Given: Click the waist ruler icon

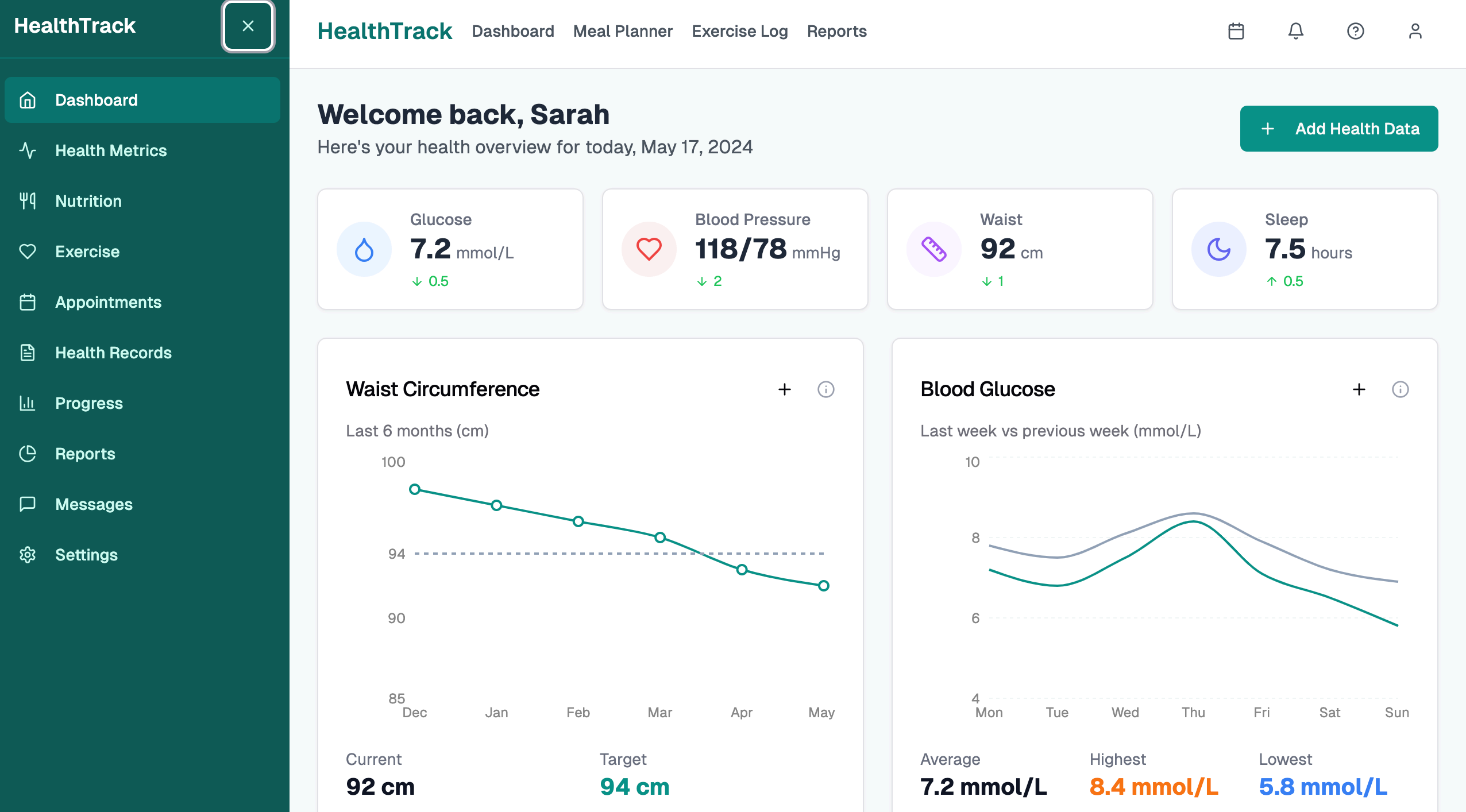Looking at the screenshot, I should tap(934, 249).
